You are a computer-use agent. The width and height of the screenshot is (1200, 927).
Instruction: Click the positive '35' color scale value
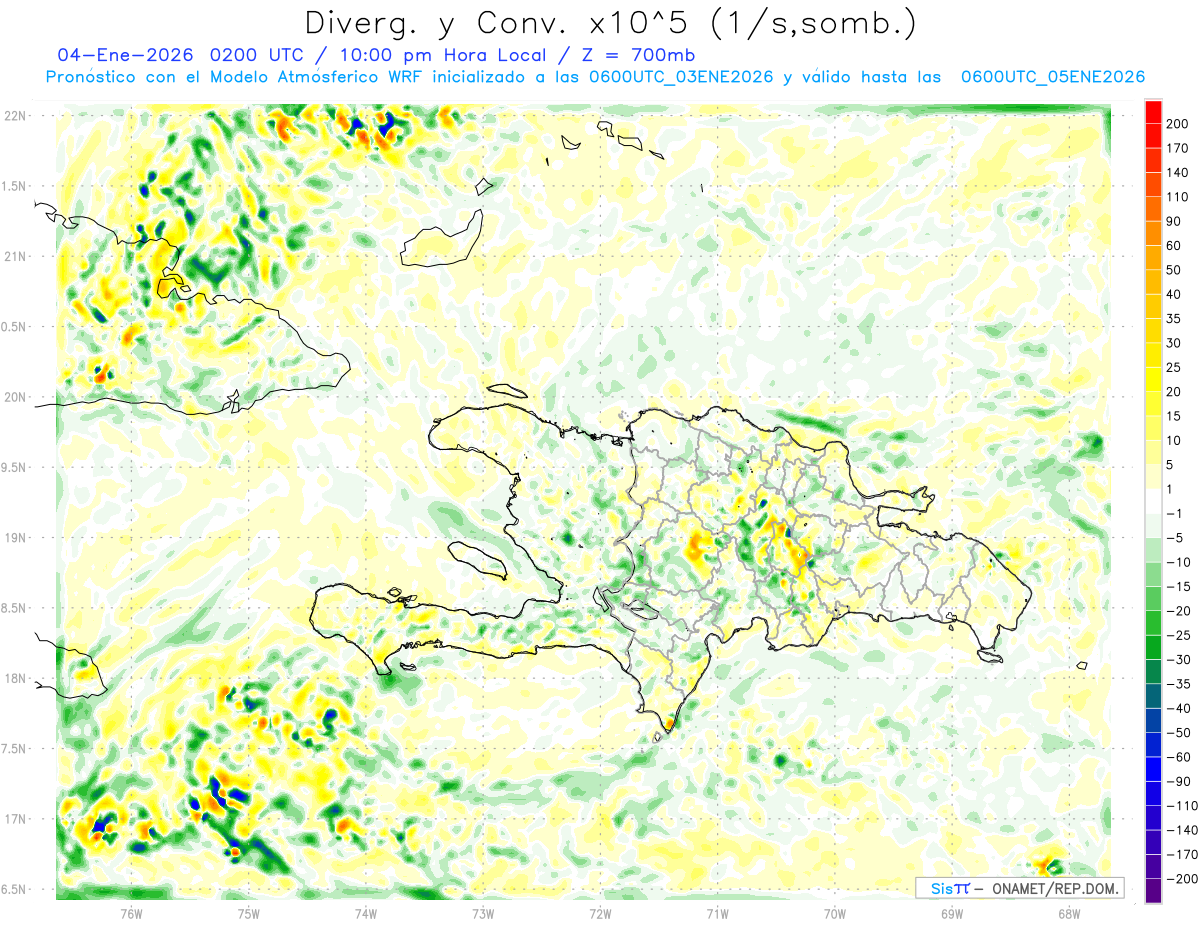pos(1174,319)
